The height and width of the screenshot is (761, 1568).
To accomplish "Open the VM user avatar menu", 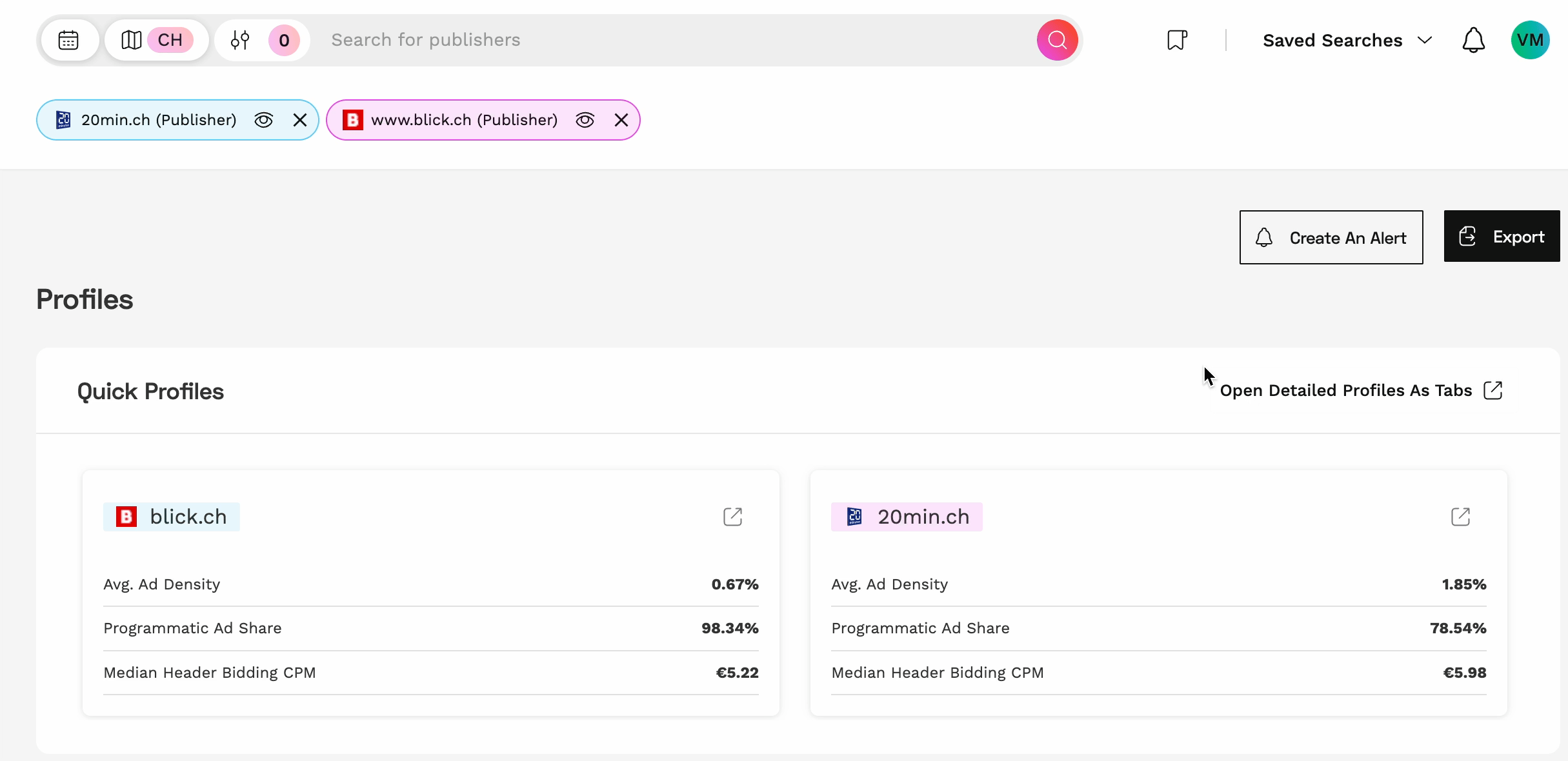I will point(1530,40).
